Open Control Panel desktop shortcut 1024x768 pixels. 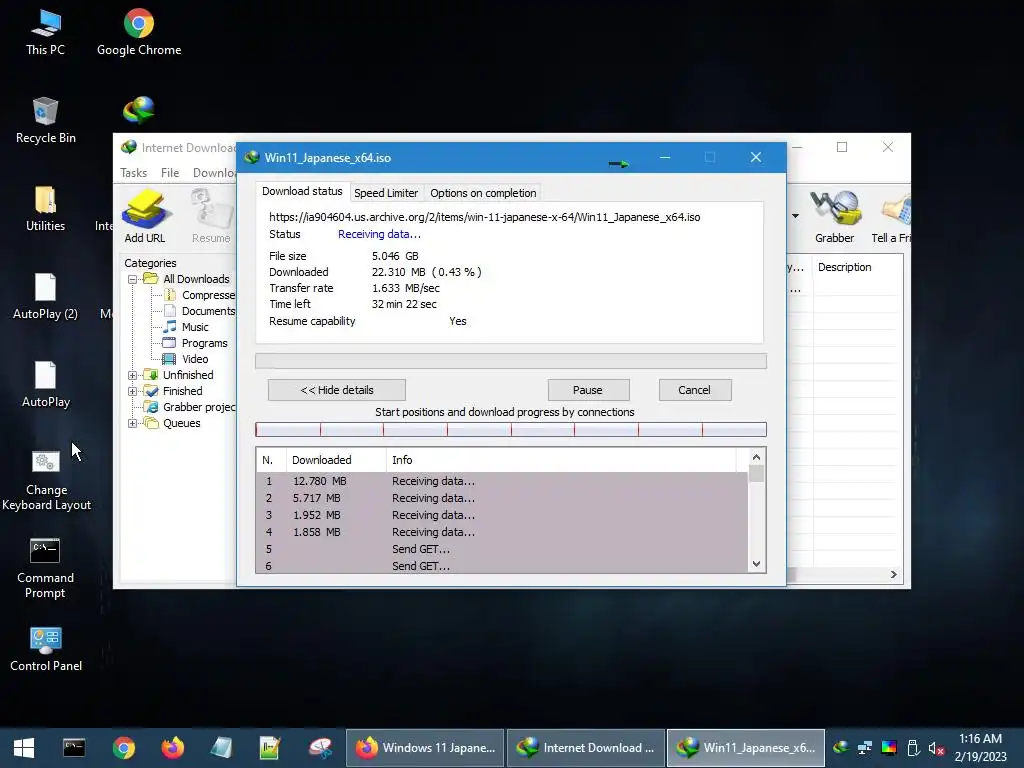pyautogui.click(x=46, y=650)
